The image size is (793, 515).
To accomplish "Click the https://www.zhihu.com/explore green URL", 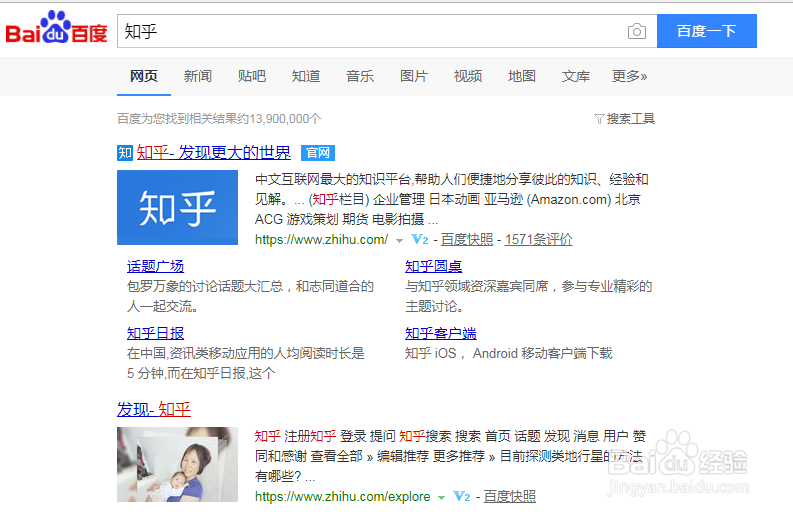I will tap(342, 496).
